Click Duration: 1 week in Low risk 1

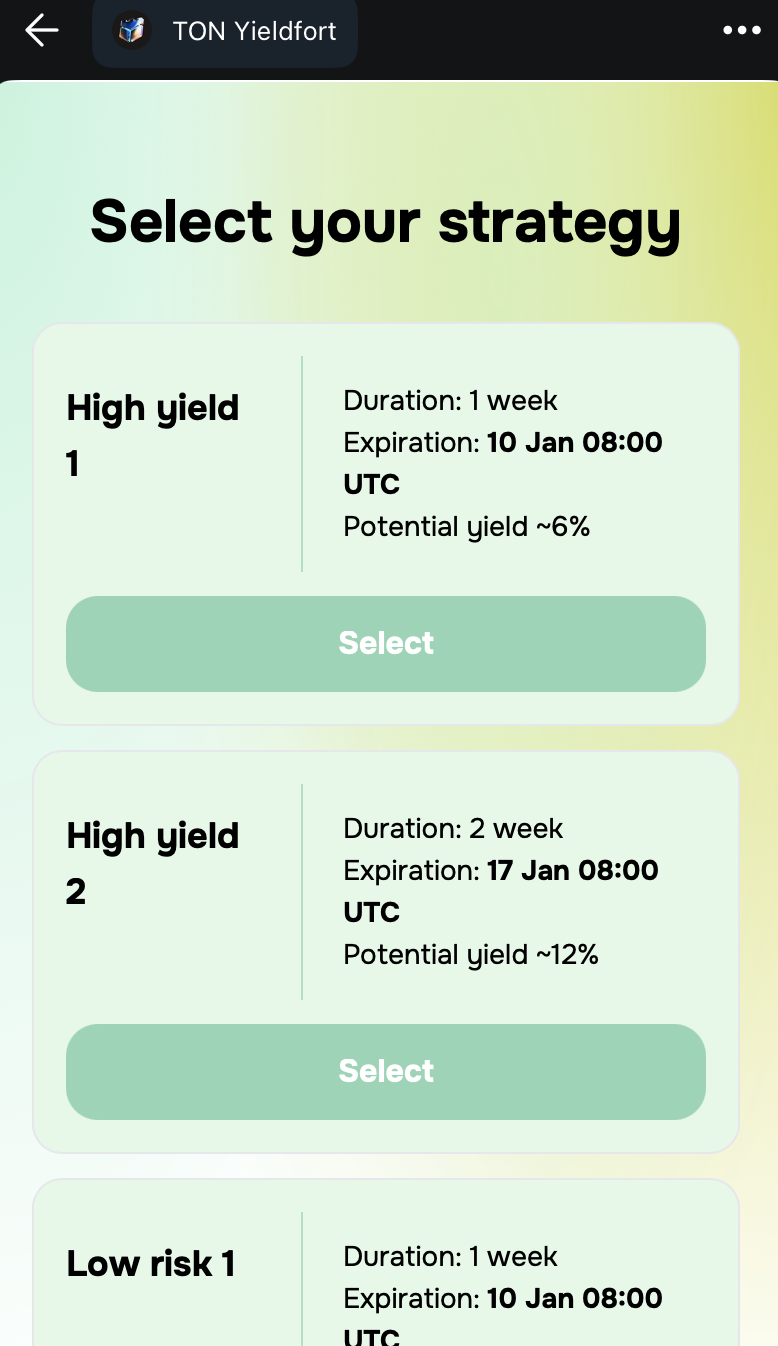[450, 1256]
